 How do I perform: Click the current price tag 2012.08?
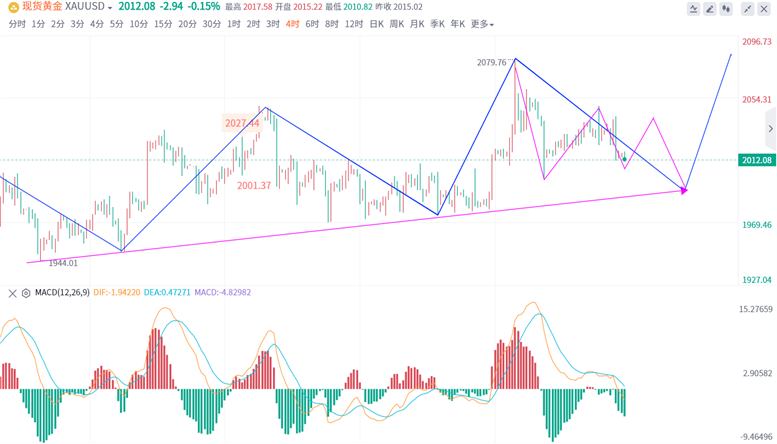(x=756, y=160)
